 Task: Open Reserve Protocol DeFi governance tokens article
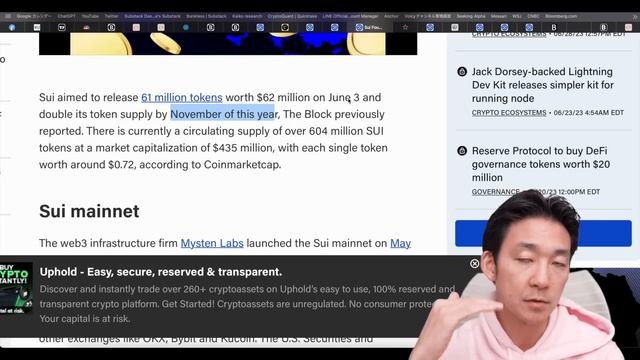click(x=541, y=164)
